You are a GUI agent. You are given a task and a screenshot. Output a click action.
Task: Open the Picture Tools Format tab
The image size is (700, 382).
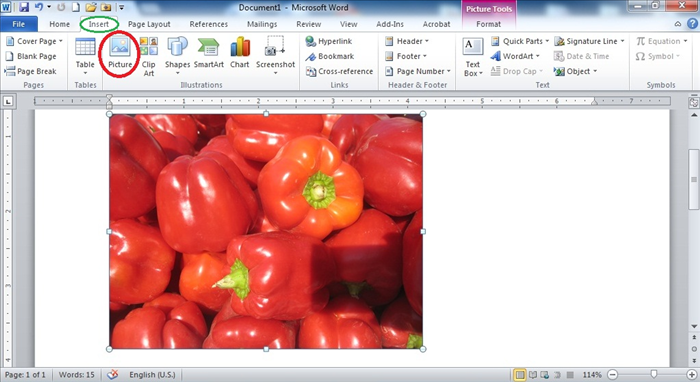[488, 24]
